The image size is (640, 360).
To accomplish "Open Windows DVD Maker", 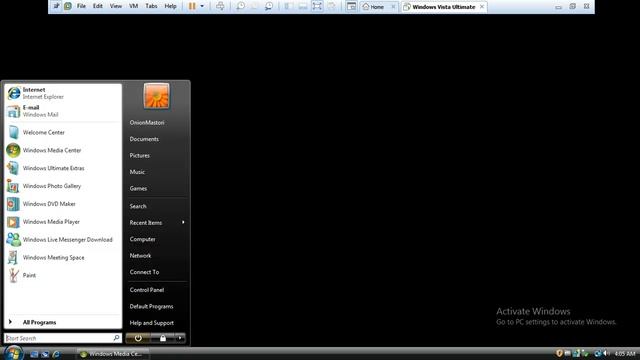I will [x=63, y=204].
